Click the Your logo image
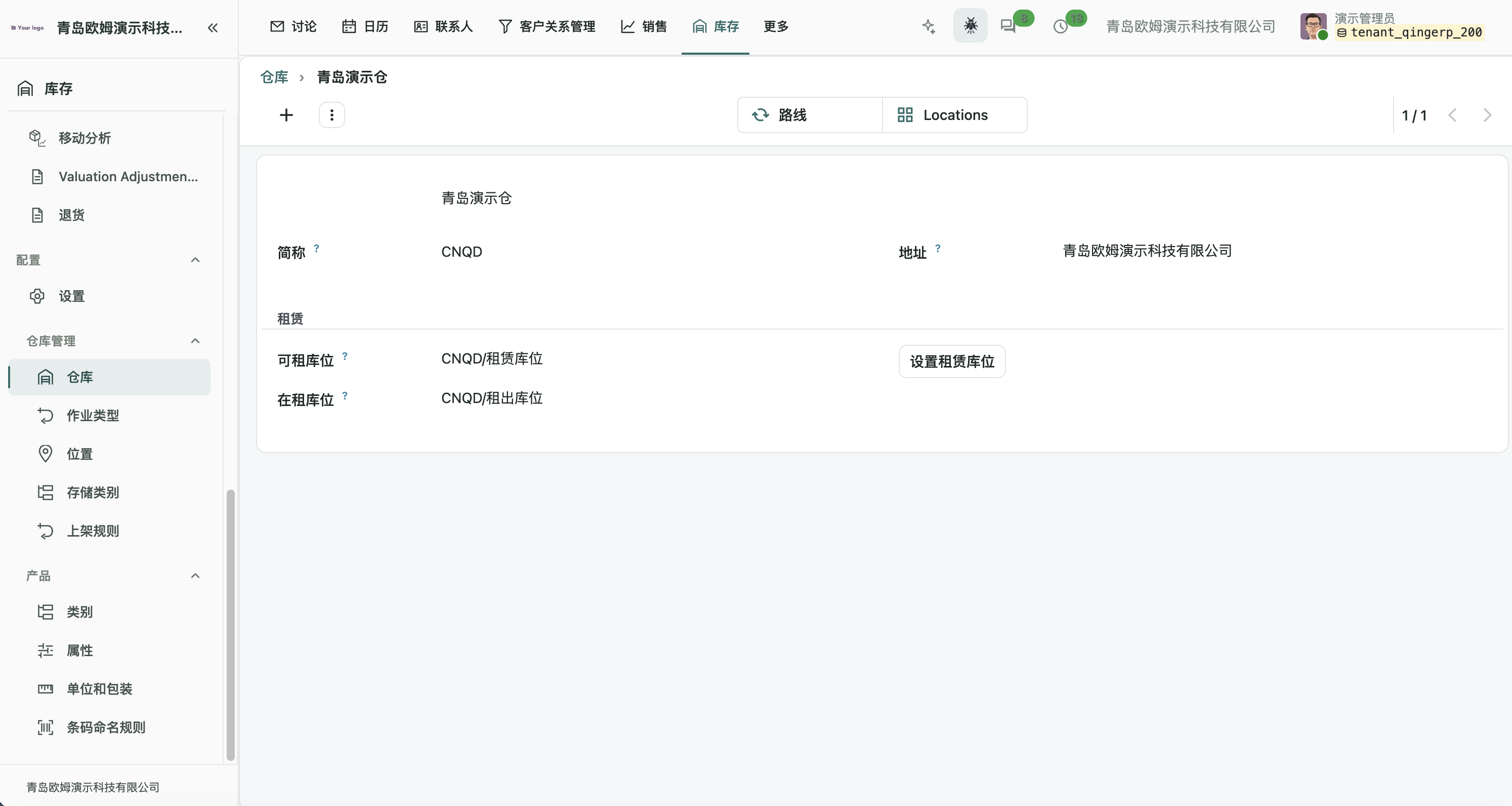The image size is (1512, 806). coord(28,28)
